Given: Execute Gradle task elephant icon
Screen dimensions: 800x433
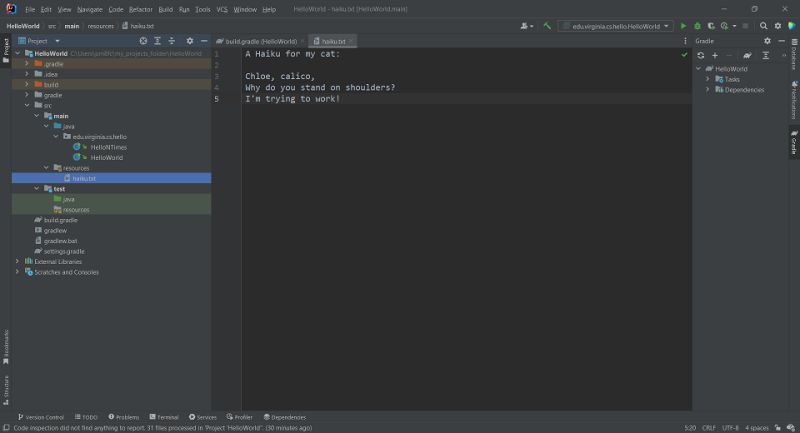Looking at the screenshot, I should coord(747,55).
